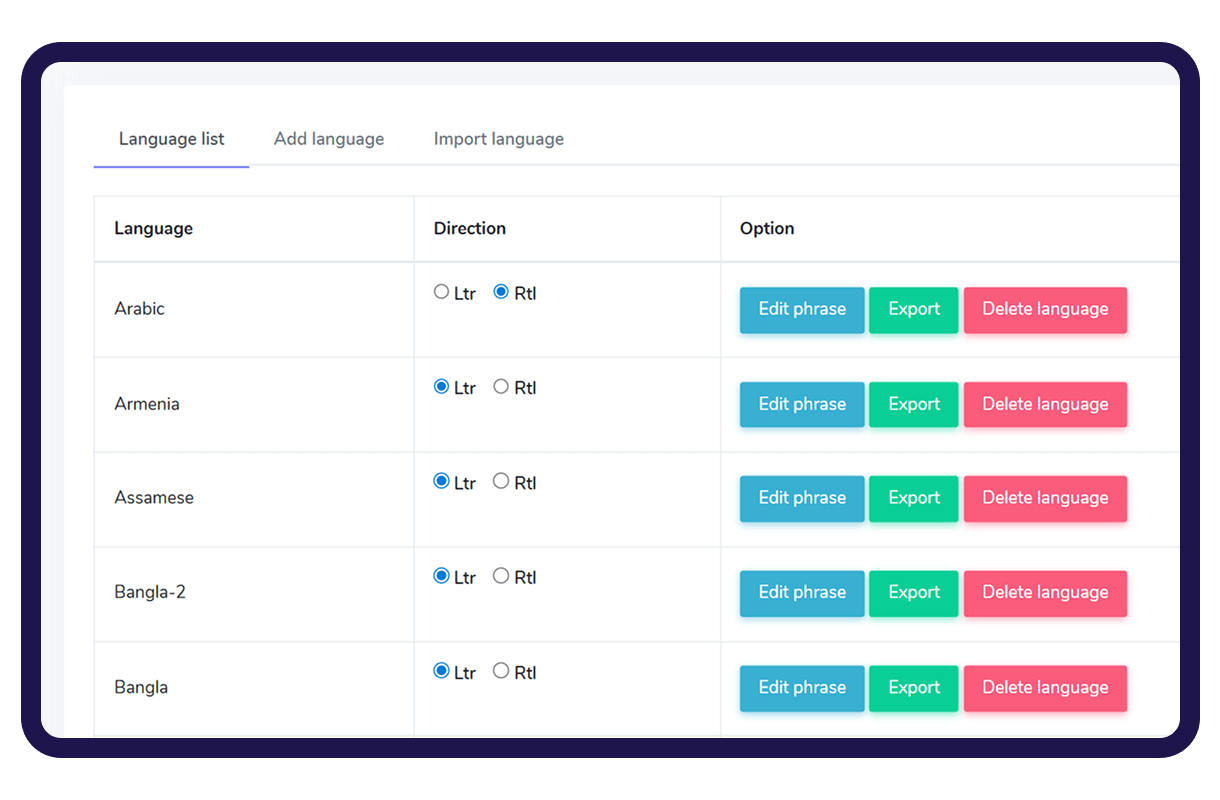Choose Rtl direction for Bangla
Viewport: 1220px width, 800px height.
501,671
